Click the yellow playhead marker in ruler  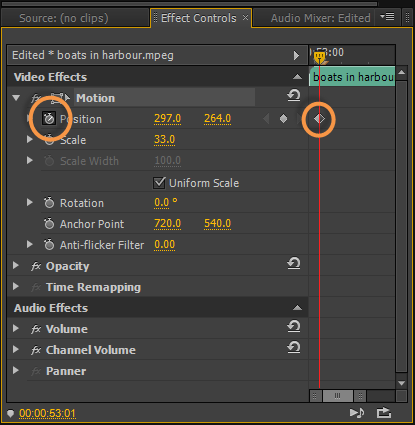click(x=320, y=57)
